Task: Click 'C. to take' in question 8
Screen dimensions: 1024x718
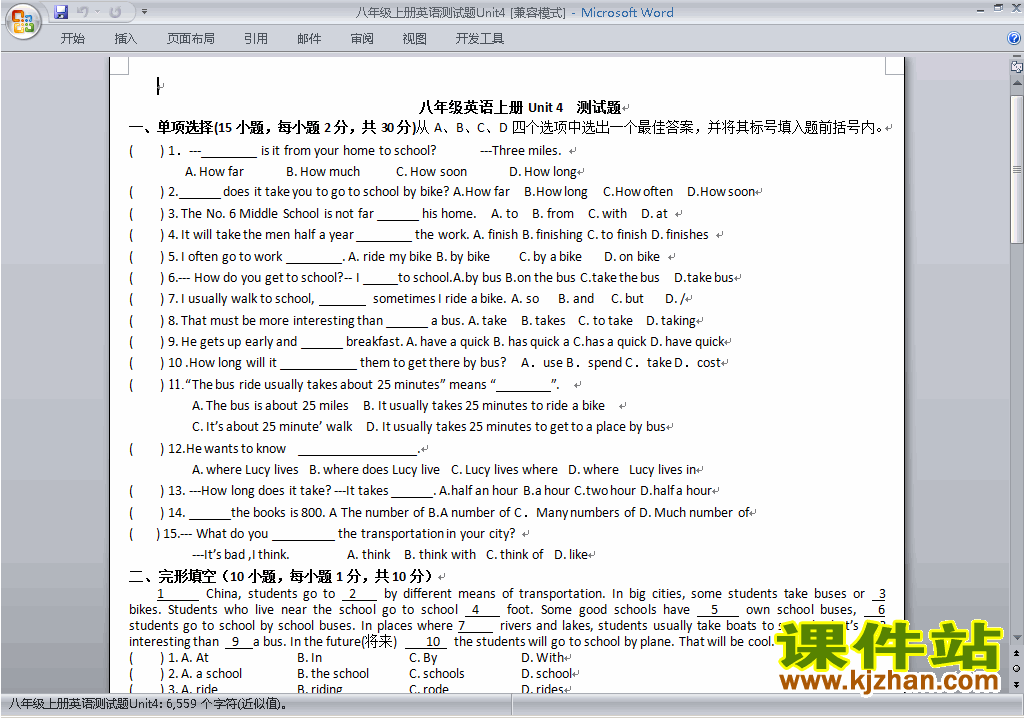Action: point(605,320)
